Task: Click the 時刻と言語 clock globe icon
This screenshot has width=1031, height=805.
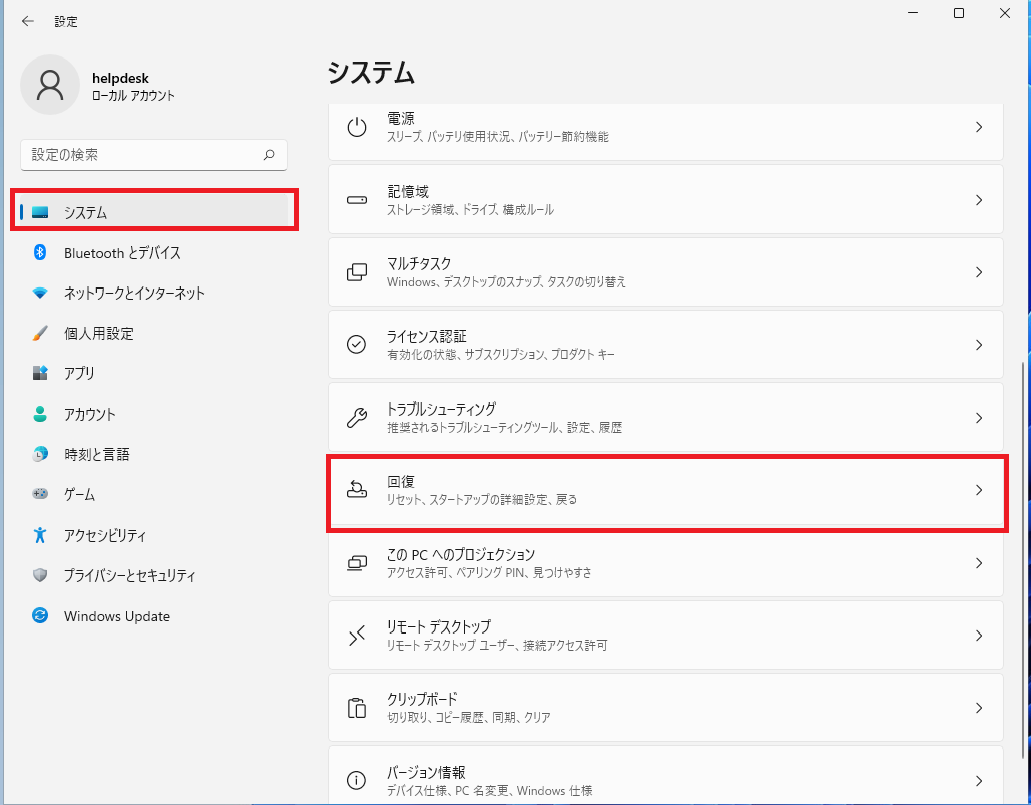Action: coord(39,454)
